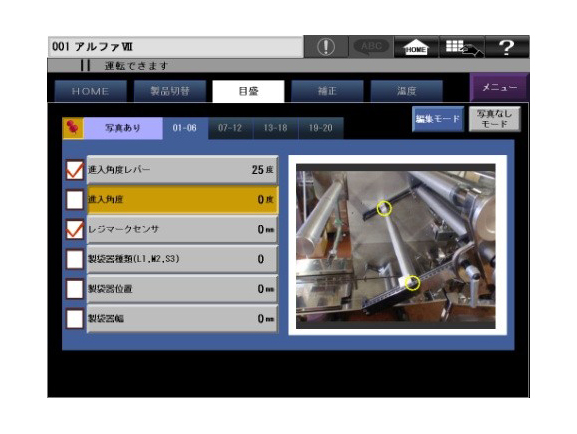Select the 19-20 page tab
The height and width of the screenshot is (434, 577).
(321, 128)
